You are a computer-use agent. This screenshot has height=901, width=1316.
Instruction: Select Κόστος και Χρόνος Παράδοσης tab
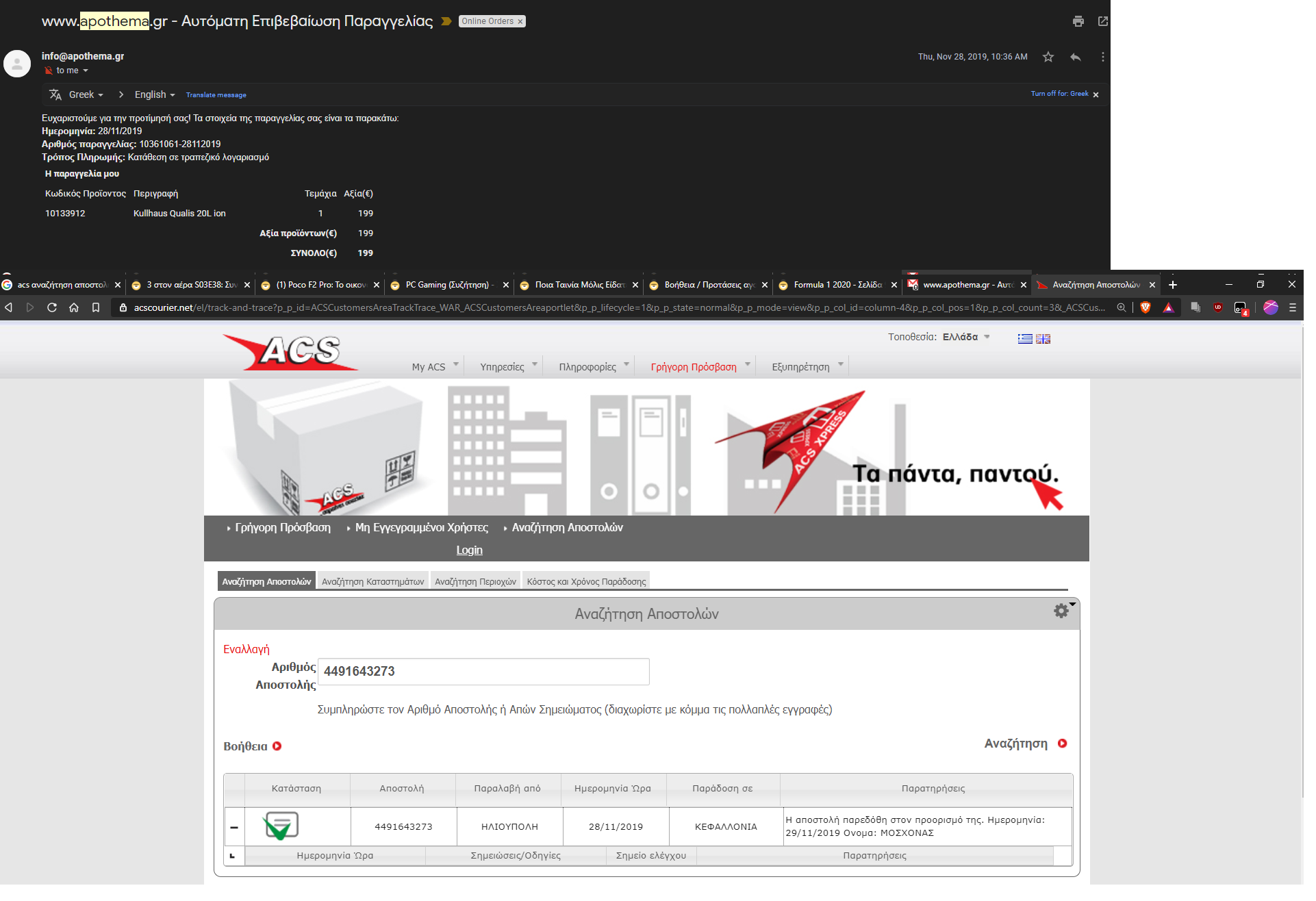[586, 581]
